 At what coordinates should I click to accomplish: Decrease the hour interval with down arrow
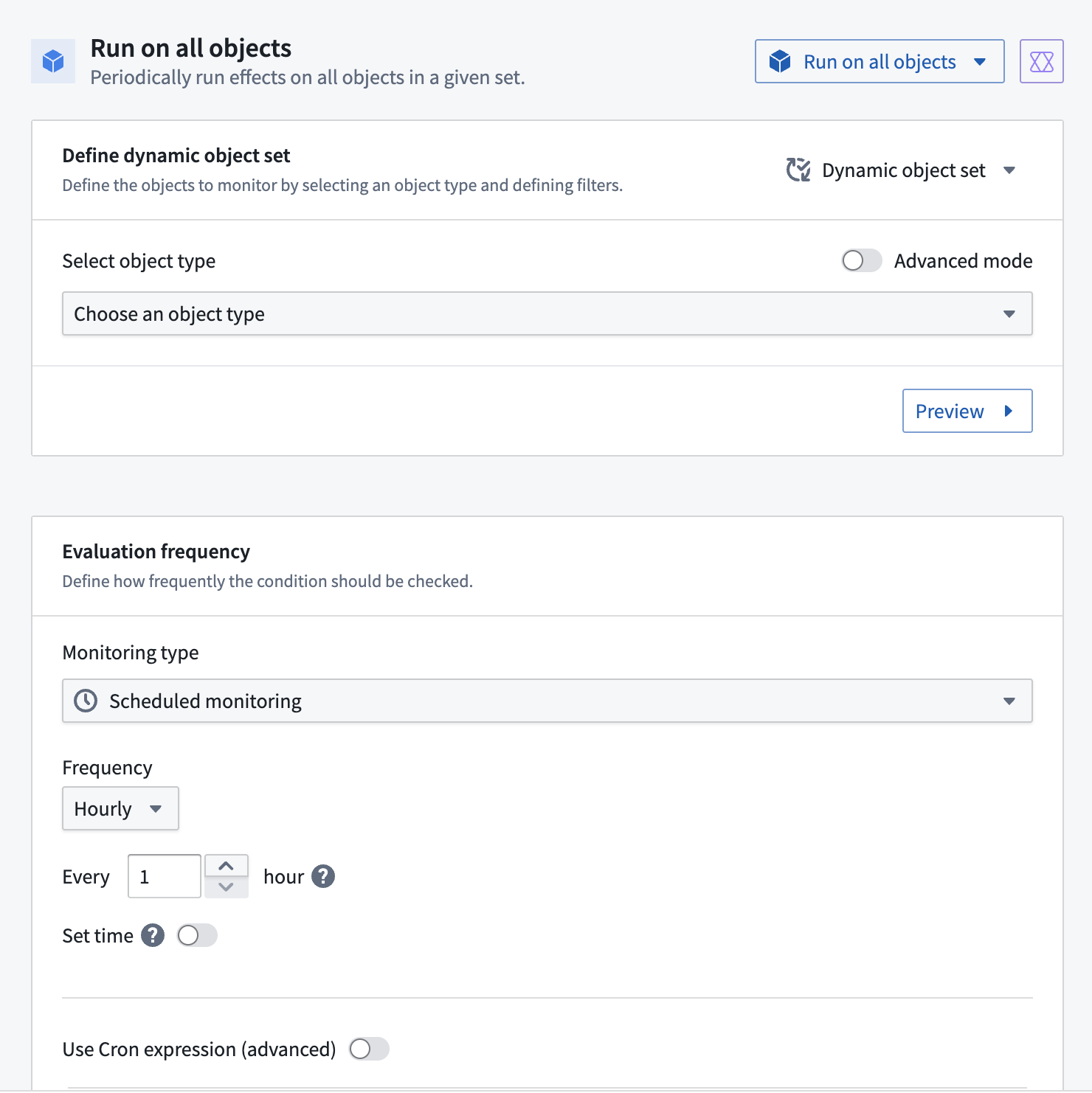tap(227, 887)
